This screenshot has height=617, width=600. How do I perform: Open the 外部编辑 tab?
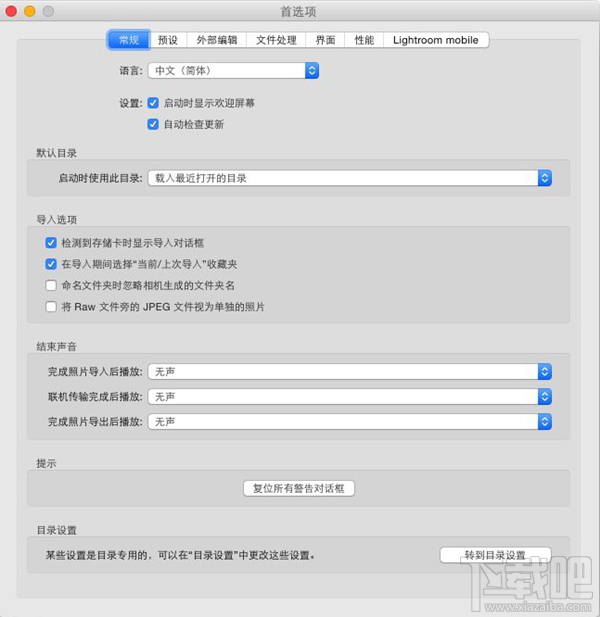(x=216, y=40)
